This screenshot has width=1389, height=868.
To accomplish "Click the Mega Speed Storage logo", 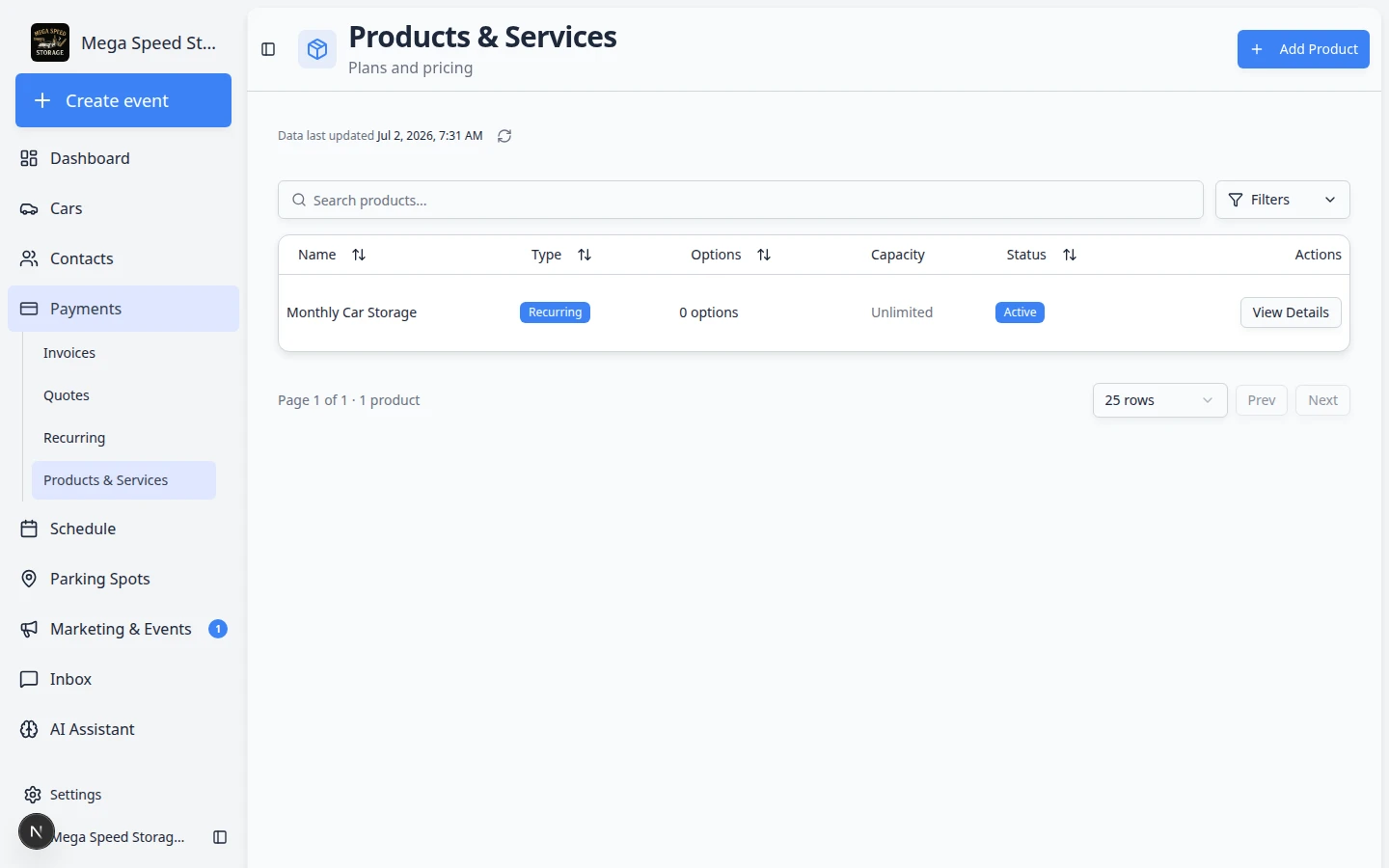I will pyautogui.click(x=50, y=42).
